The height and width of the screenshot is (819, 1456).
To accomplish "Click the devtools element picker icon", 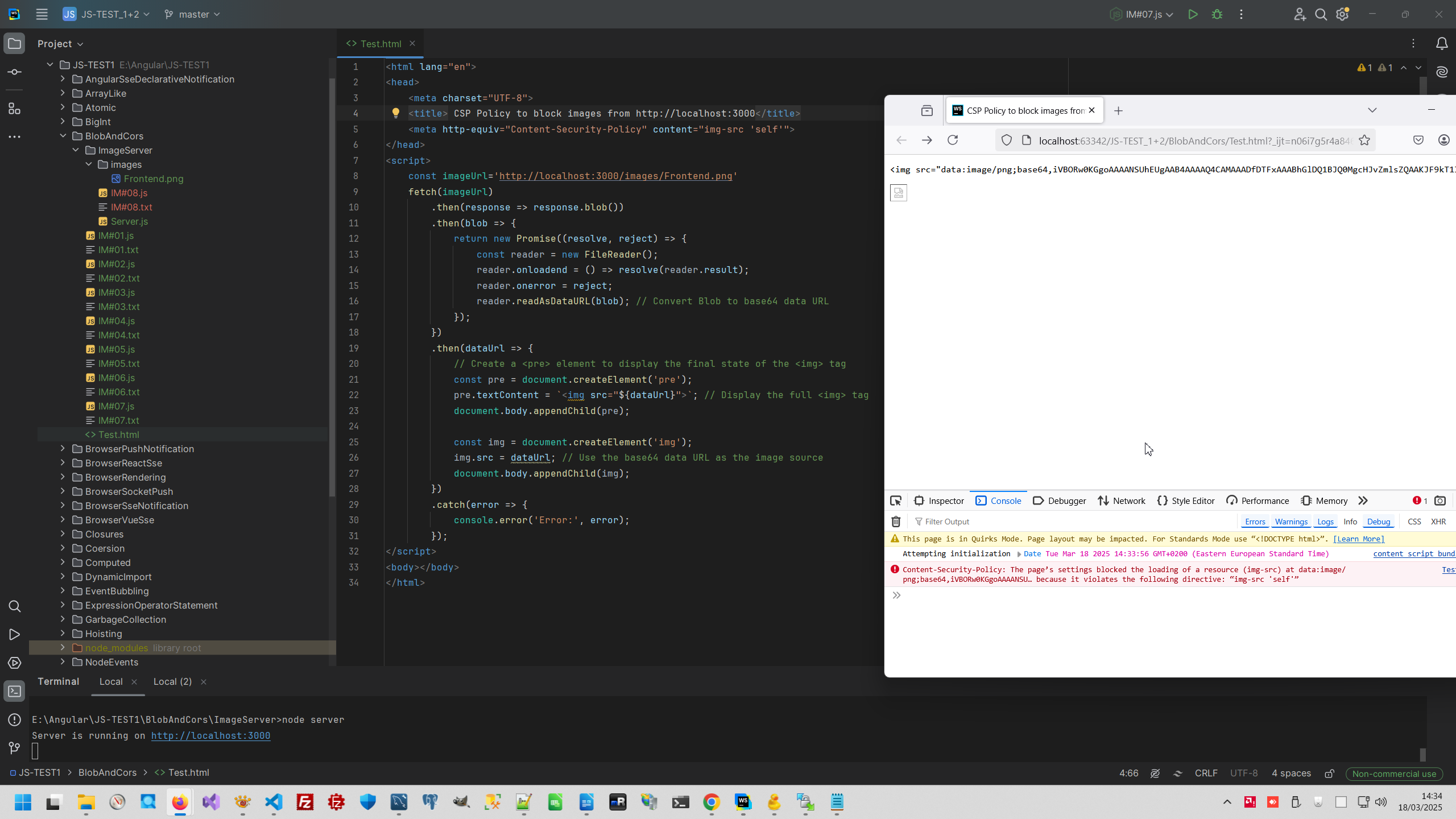I will (896, 500).
